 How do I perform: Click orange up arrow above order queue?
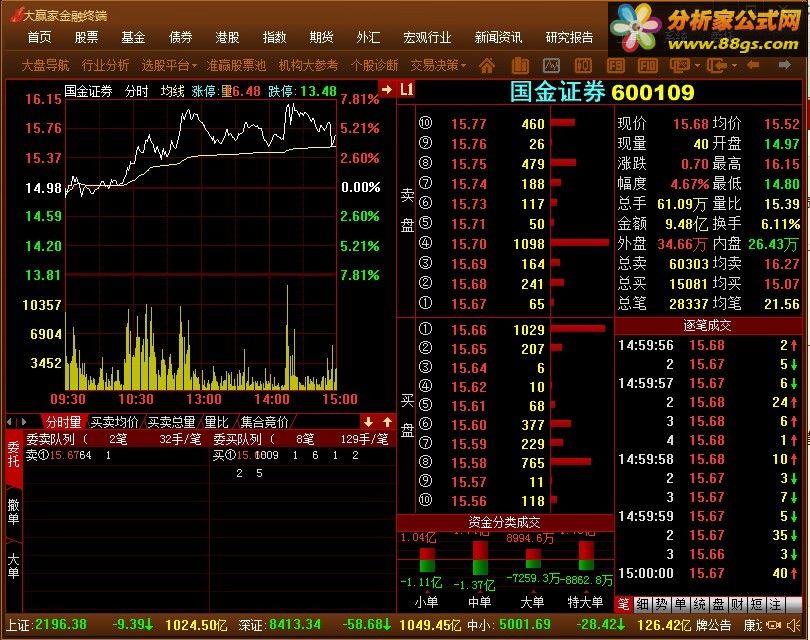[387, 422]
